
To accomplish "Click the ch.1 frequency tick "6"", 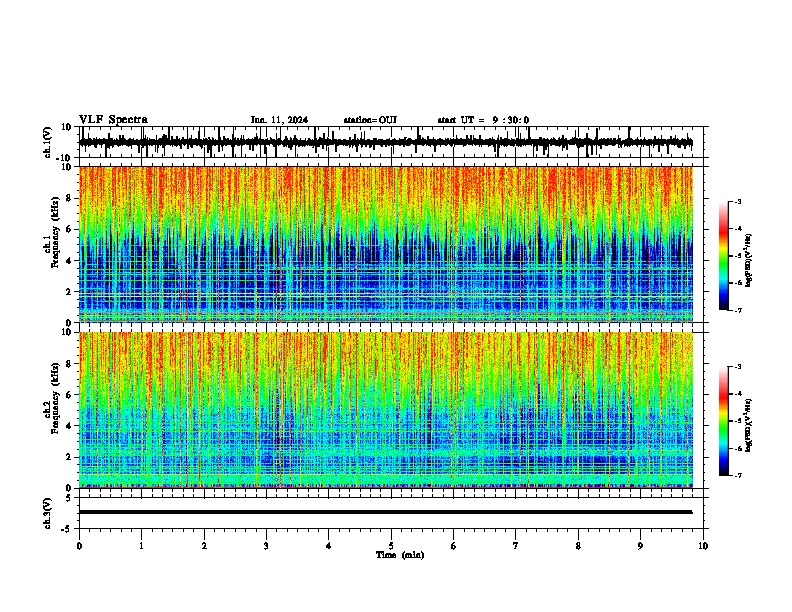I will coord(69,230).
